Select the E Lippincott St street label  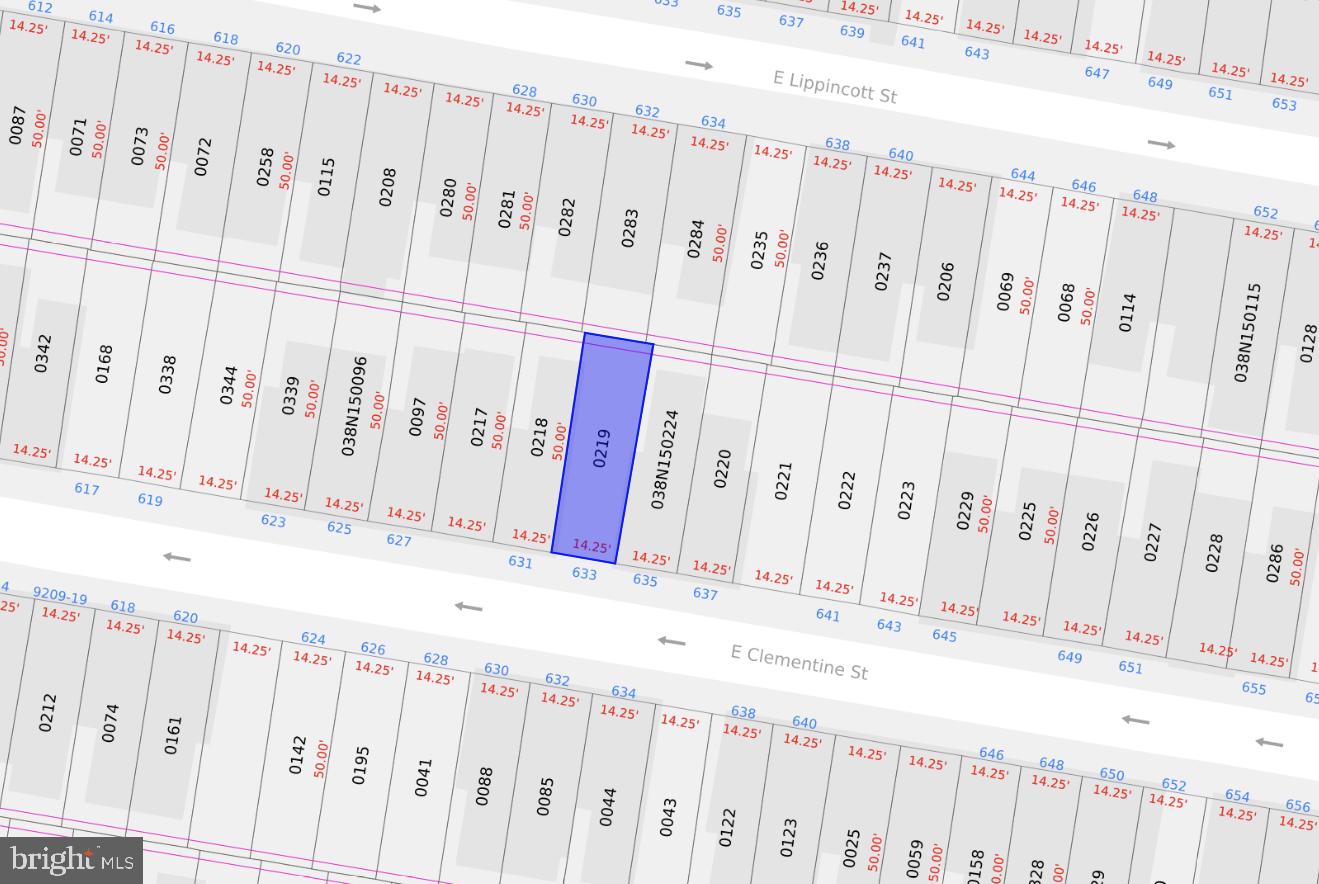(834, 86)
